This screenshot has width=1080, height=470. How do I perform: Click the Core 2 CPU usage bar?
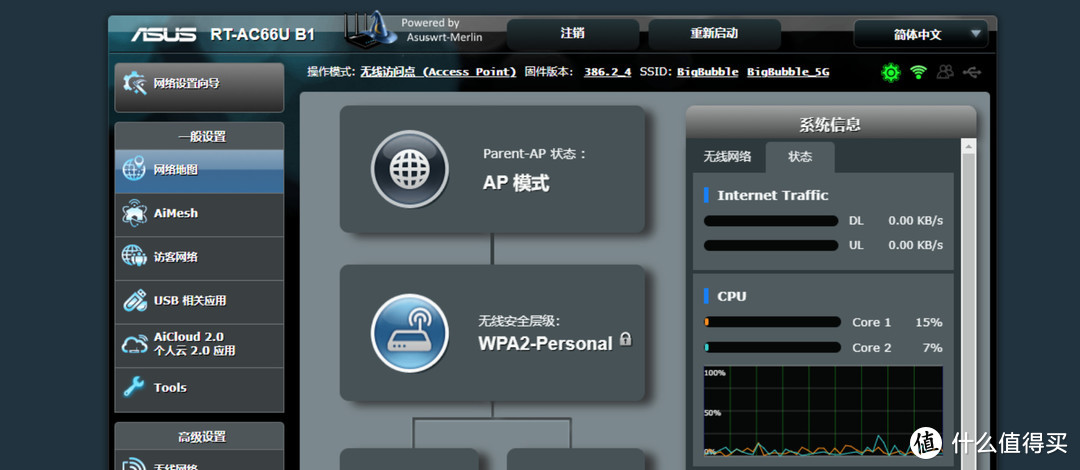pos(772,347)
